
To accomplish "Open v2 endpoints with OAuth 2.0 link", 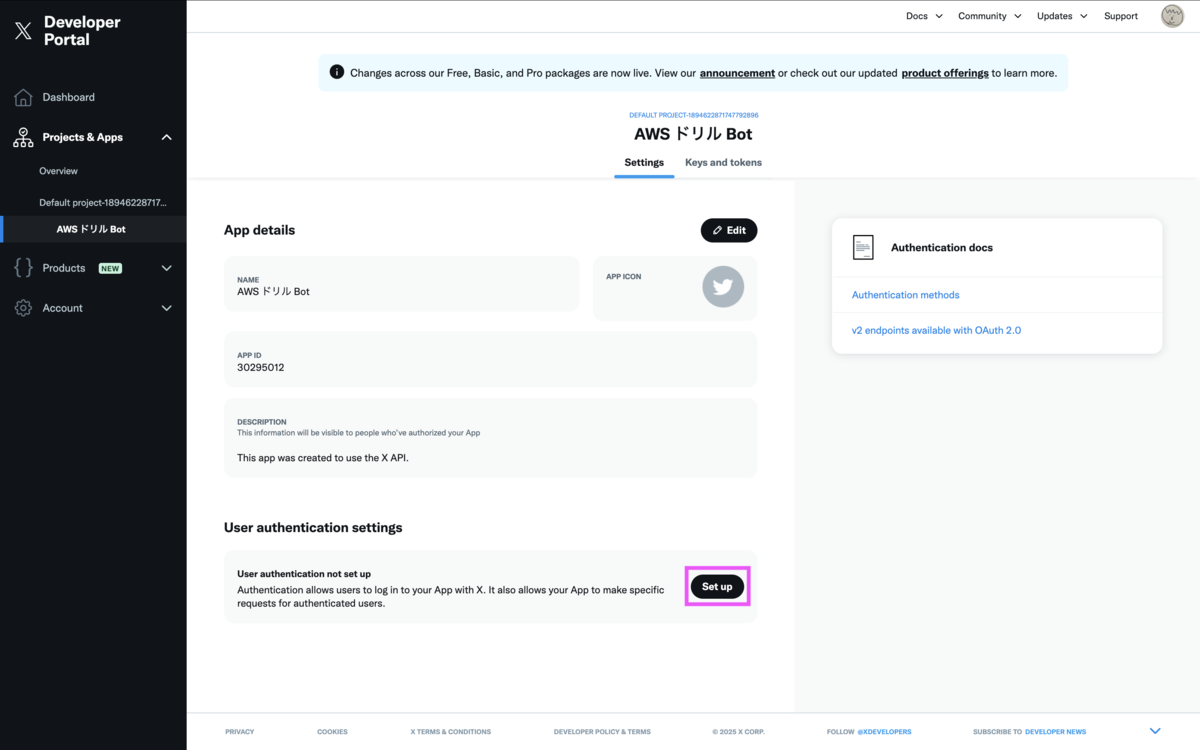I will 936,330.
